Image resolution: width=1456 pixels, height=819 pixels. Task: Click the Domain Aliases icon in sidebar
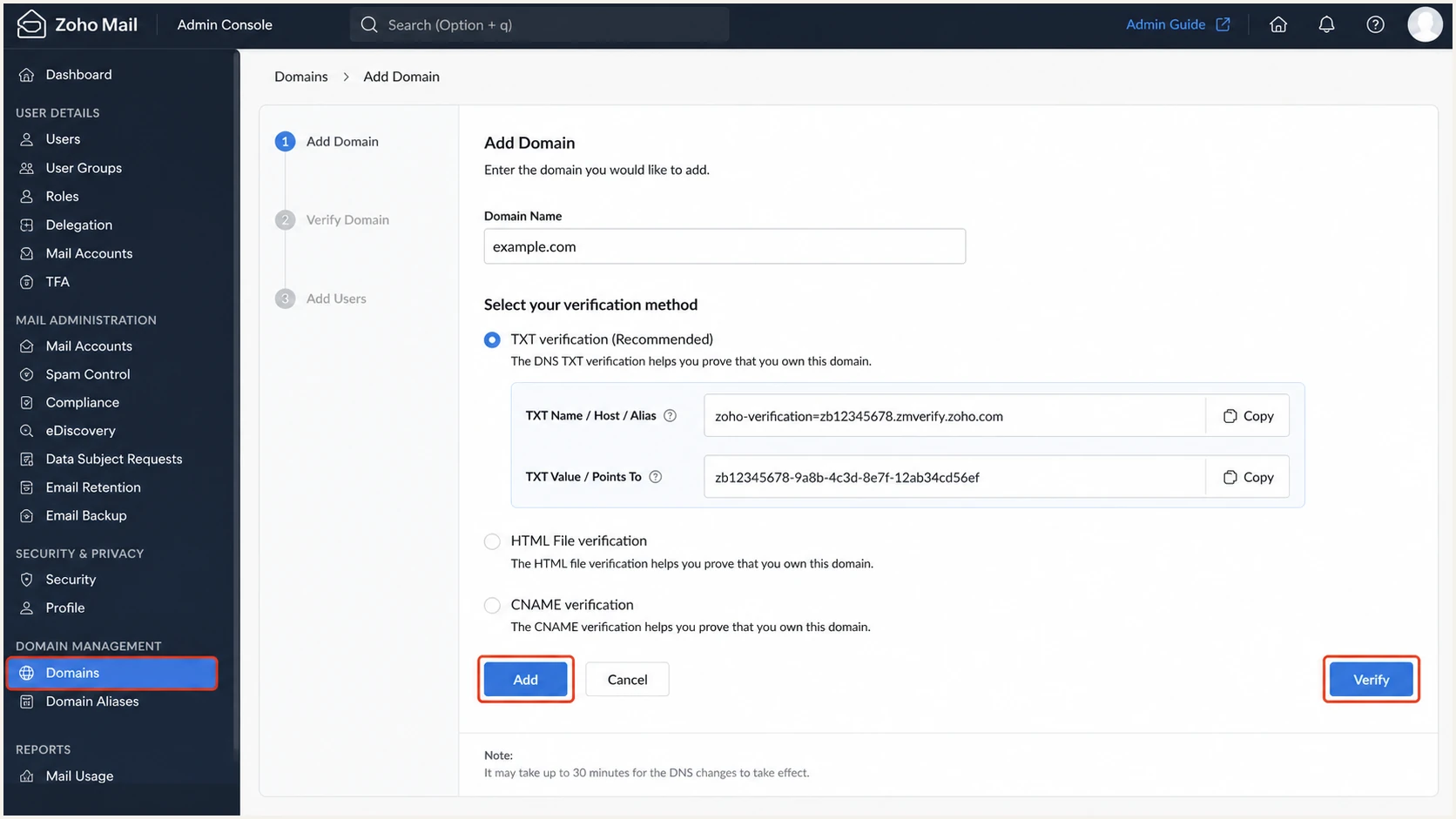click(x=27, y=702)
